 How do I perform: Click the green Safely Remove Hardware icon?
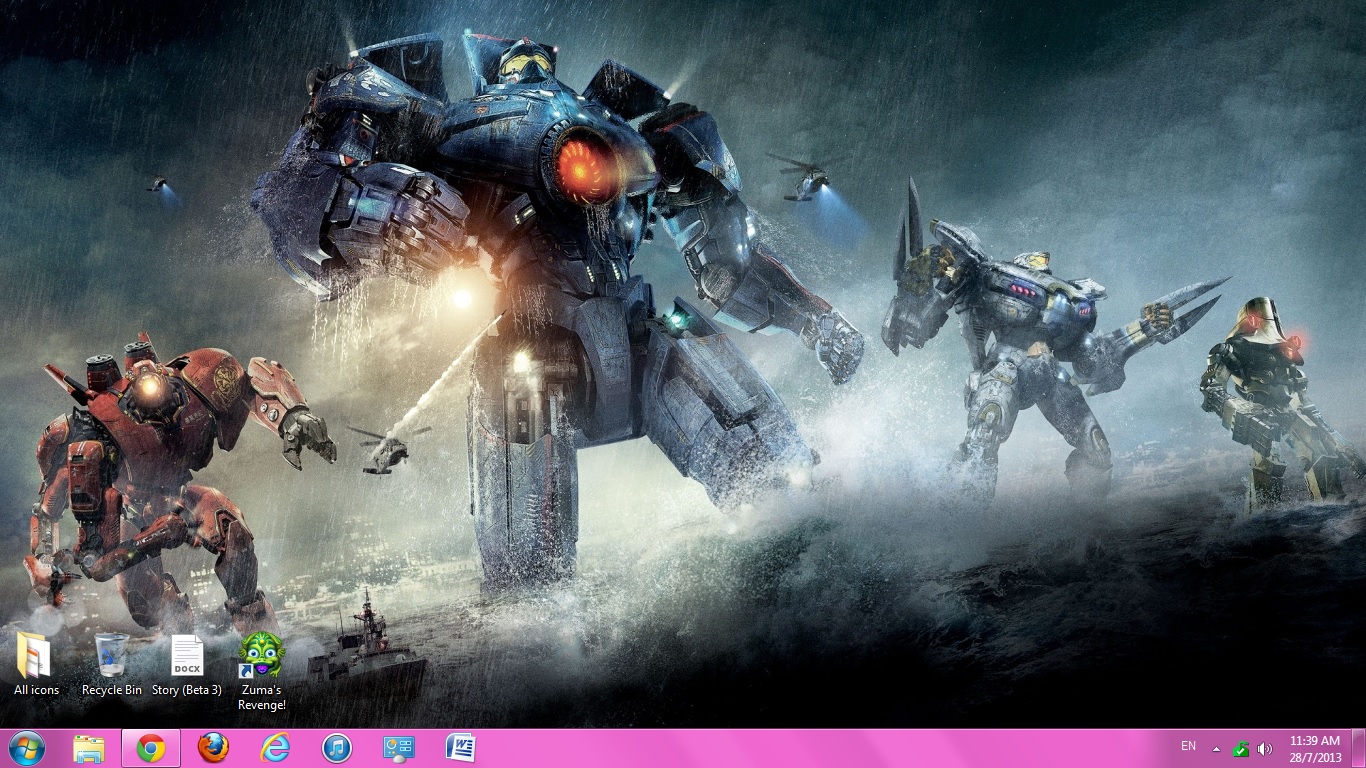1241,748
